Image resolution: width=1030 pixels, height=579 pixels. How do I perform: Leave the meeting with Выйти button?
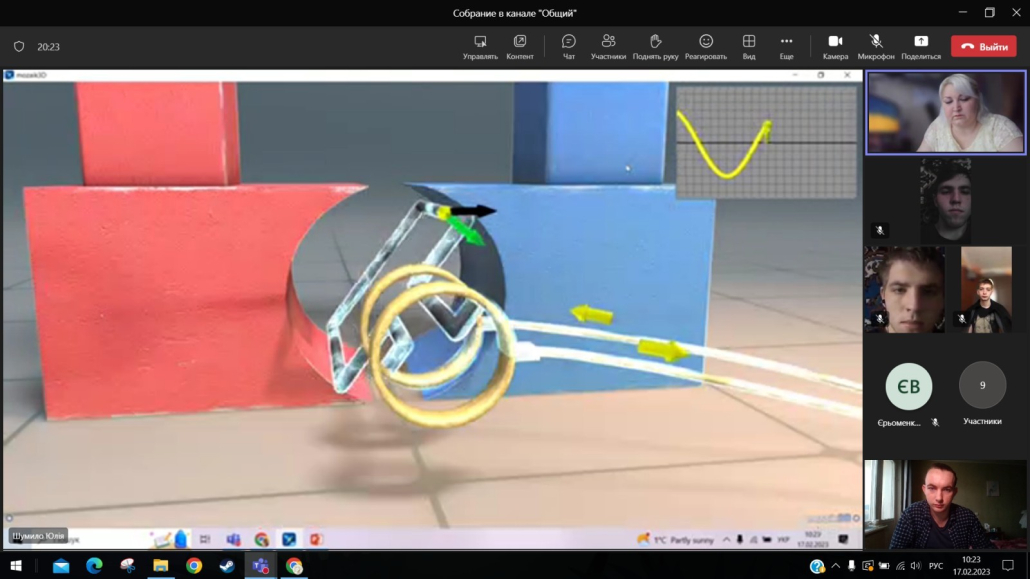pos(984,47)
